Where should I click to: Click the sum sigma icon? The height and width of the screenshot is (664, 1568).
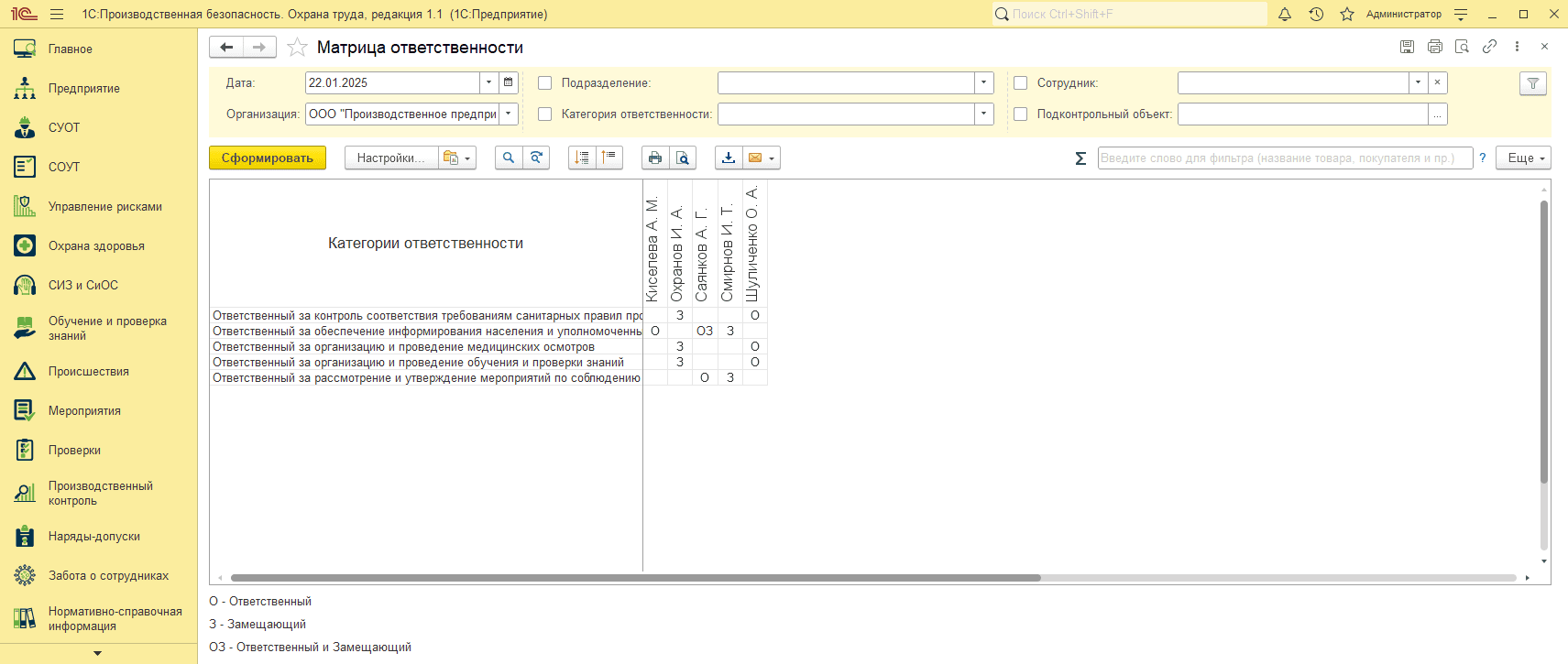pyautogui.click(x=1080, y=158)
